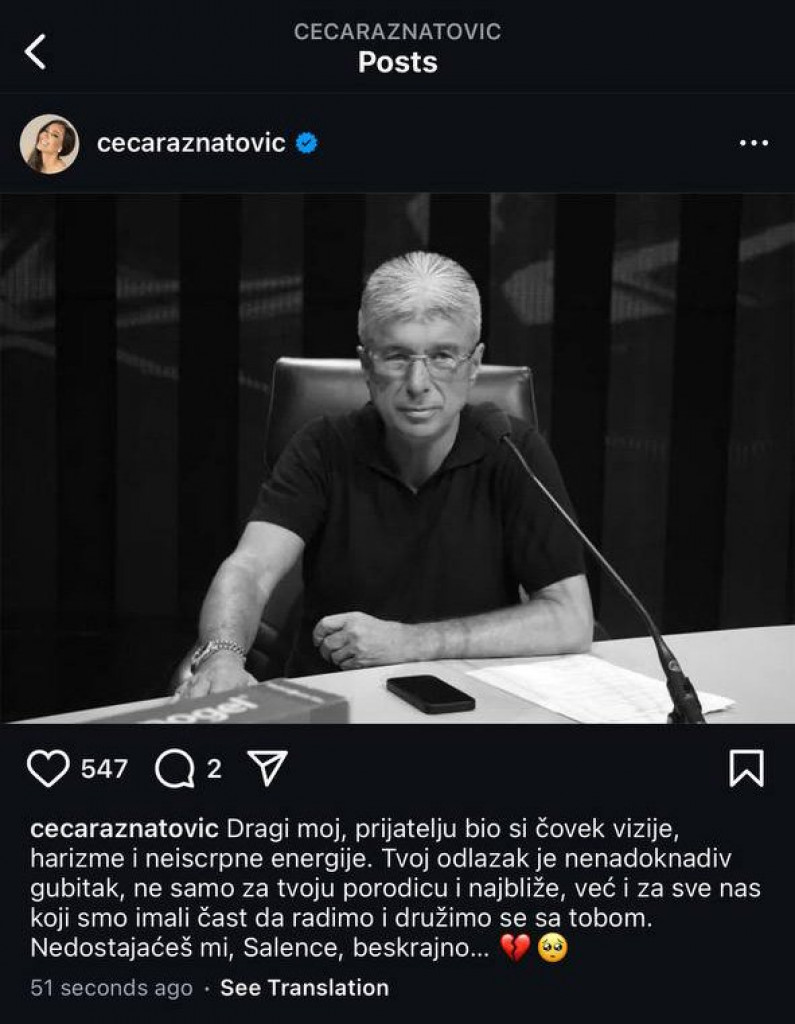
Task: Open the cecaraznatovic username beside the avatar
Action: pos(191,142)
